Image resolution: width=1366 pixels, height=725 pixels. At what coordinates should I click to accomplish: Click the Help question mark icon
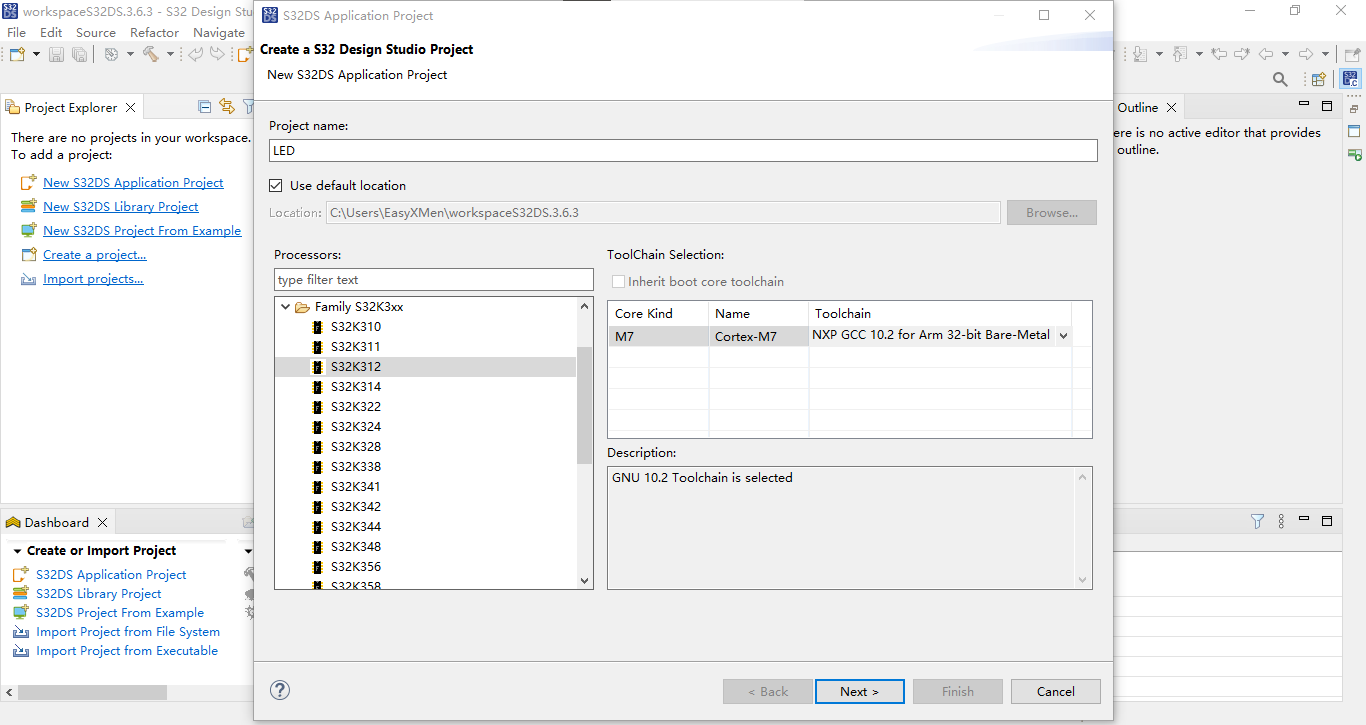(280, 690)
